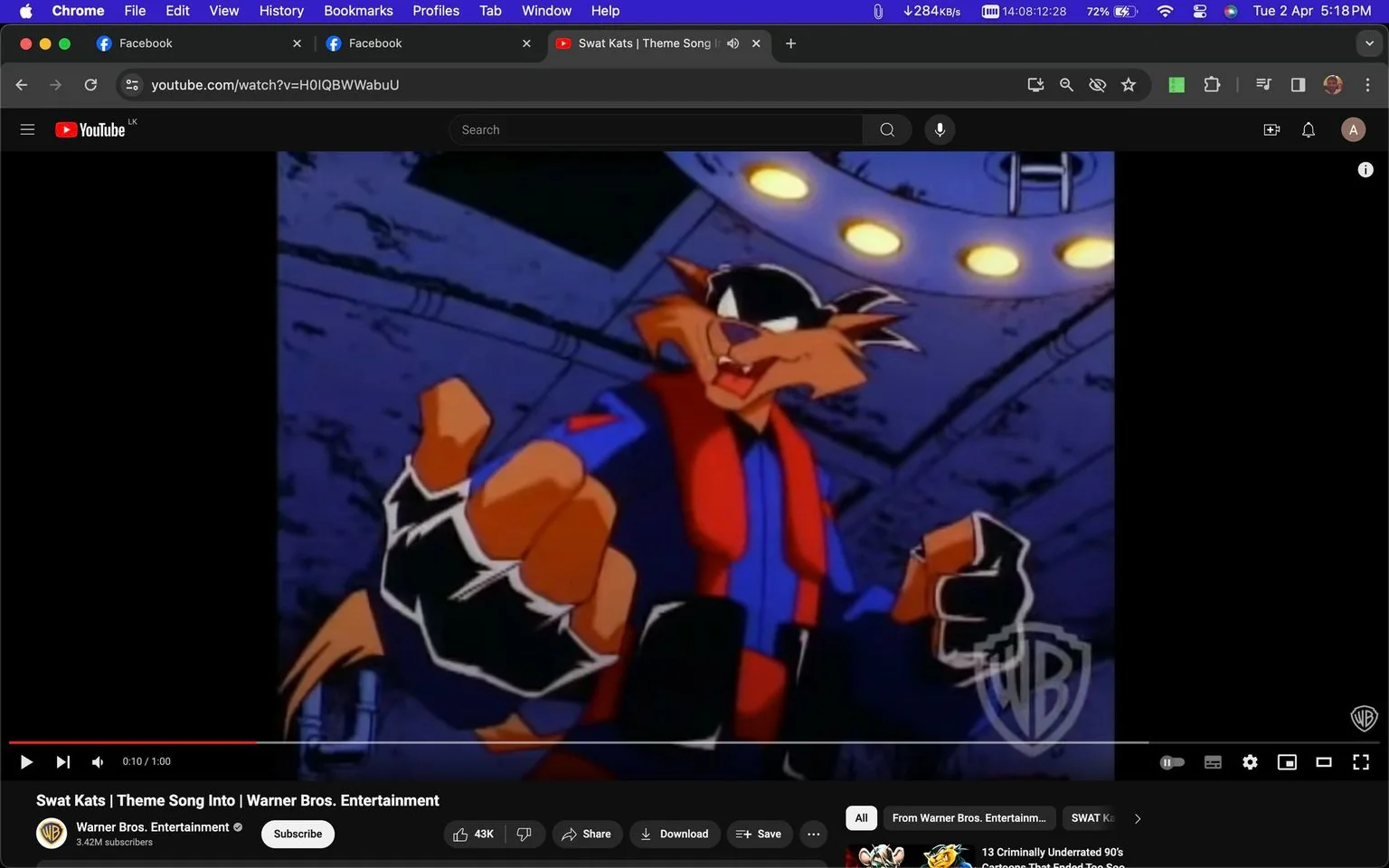Mute the video volume icon
Viewport: 1389px width, 868px height.
tap(98, 762)
